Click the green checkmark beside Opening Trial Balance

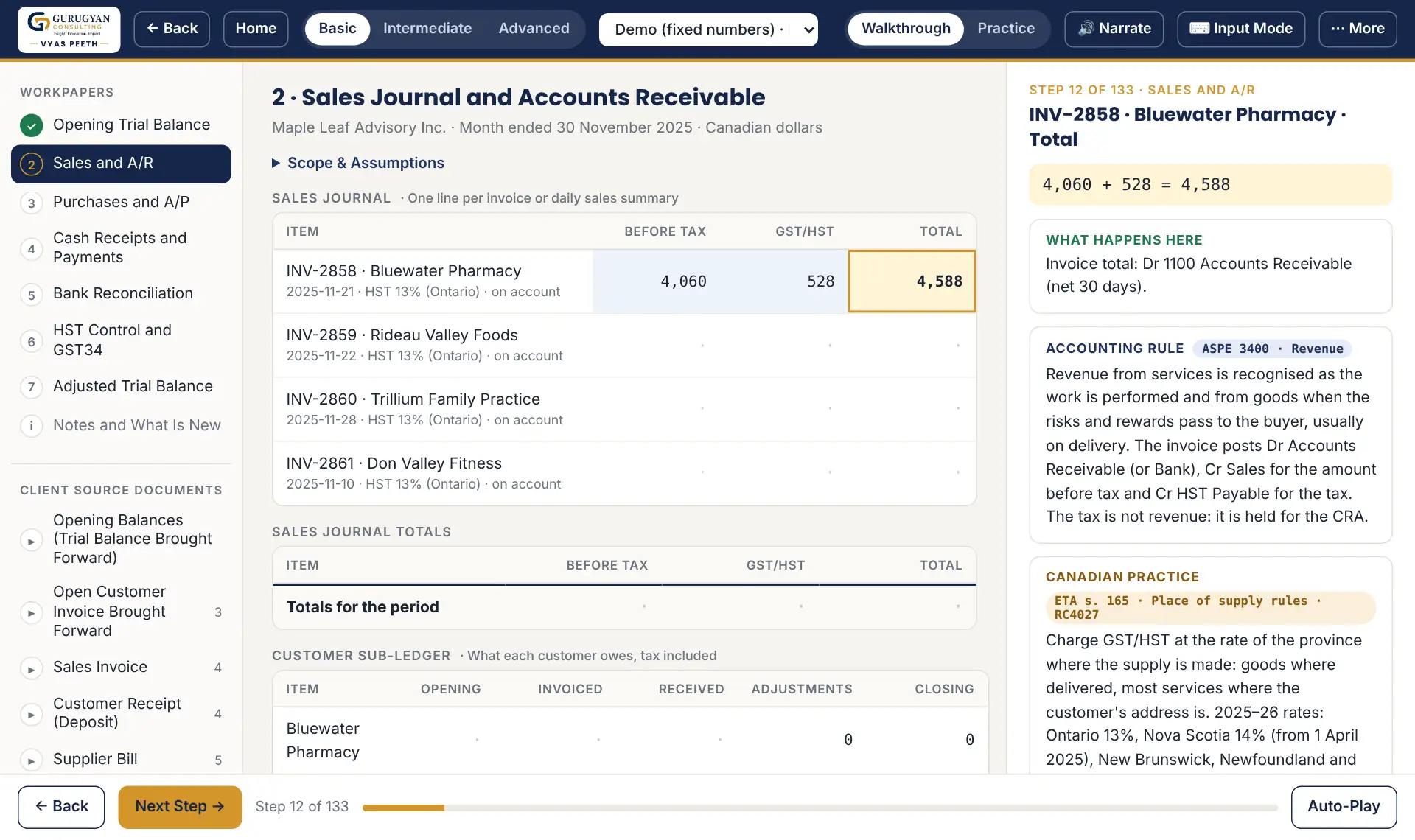point(31,125)
